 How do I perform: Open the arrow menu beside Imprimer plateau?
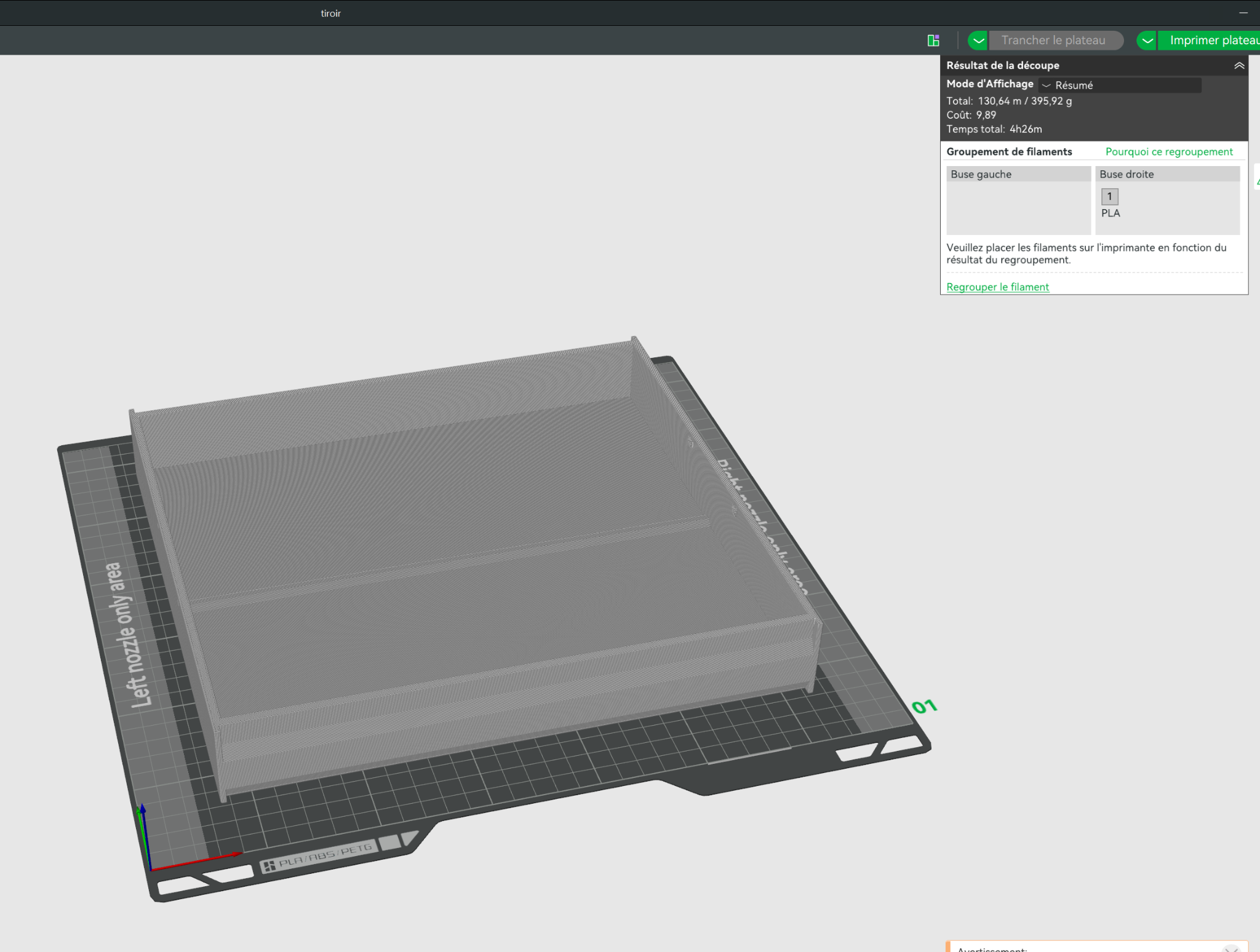pos(1147,41)
